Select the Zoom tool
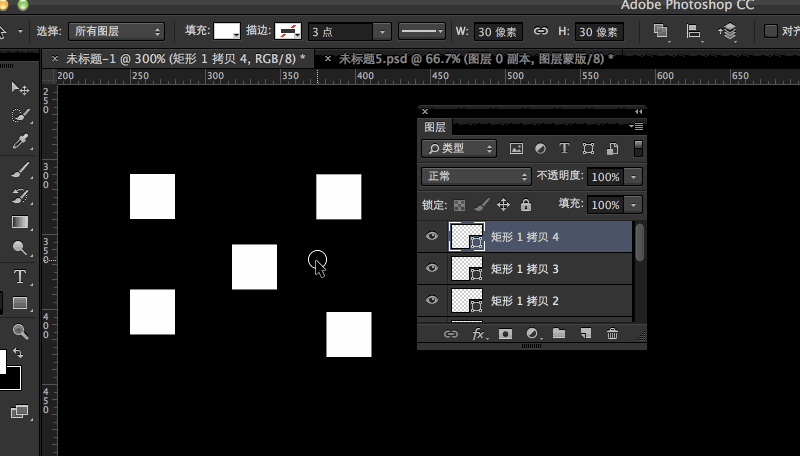Image resolution: width=800 pixels, height=456 pixels. 19,331
